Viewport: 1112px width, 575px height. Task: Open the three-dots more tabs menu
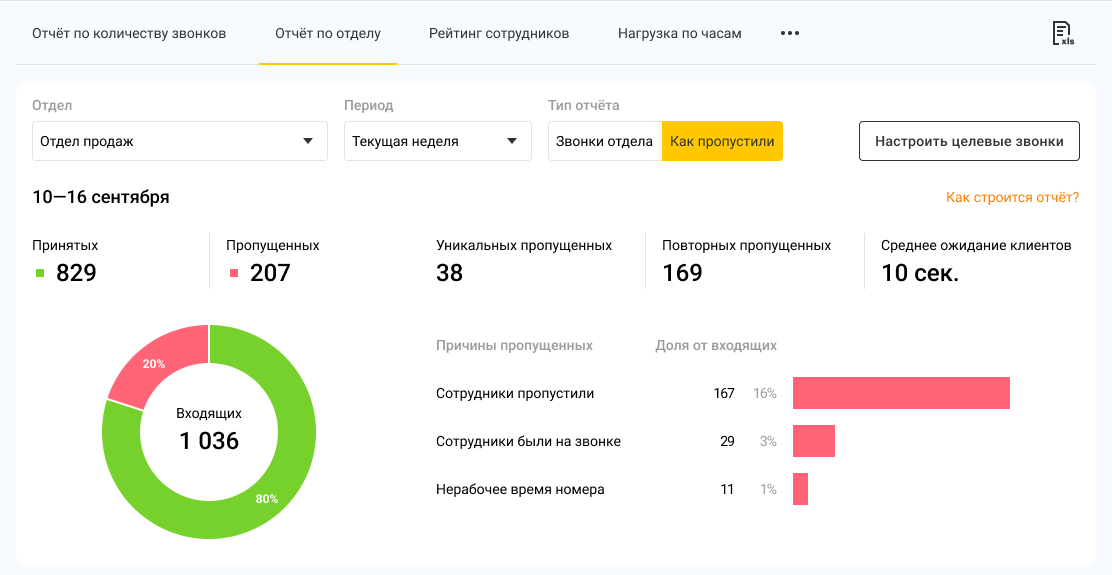point(790,33)
